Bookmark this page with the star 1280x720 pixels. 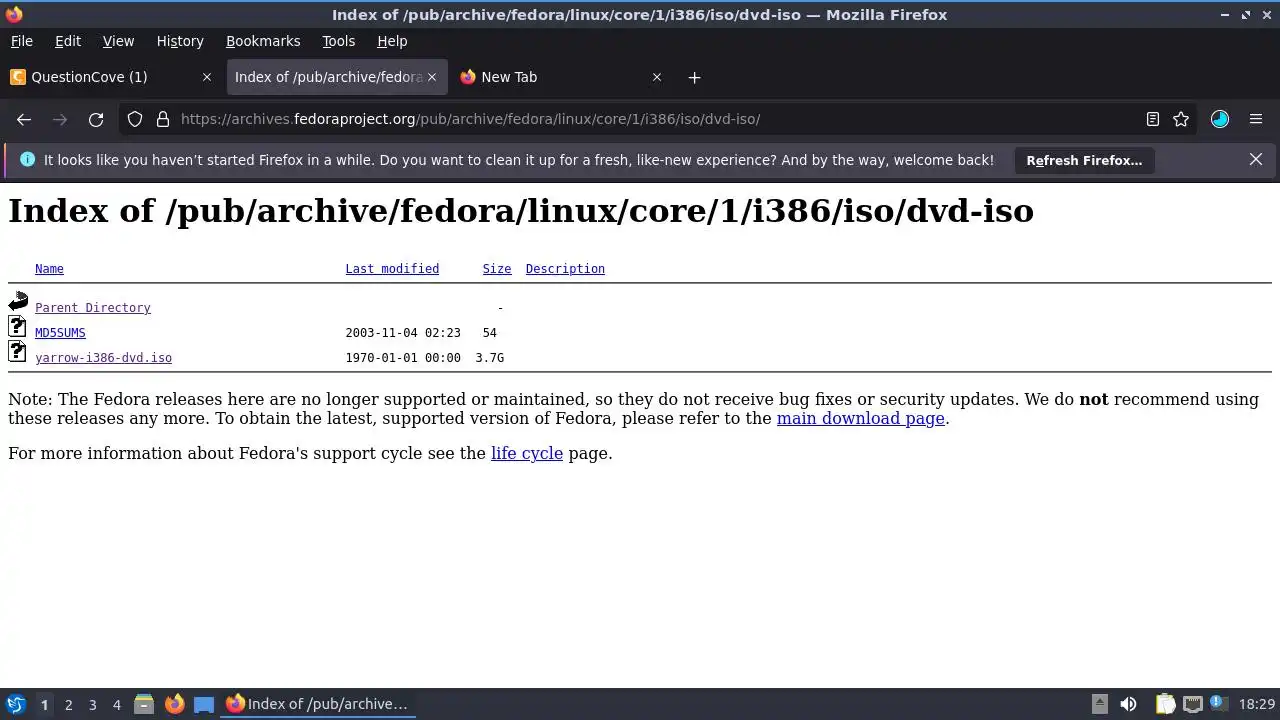(1181, 119)
